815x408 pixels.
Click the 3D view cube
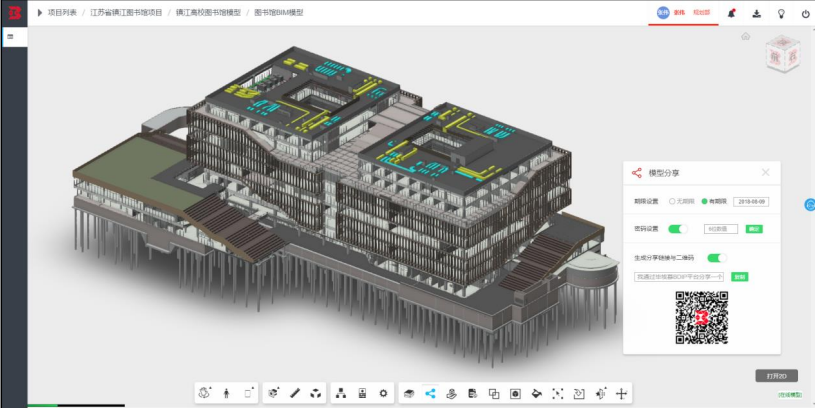click(783, 52)
